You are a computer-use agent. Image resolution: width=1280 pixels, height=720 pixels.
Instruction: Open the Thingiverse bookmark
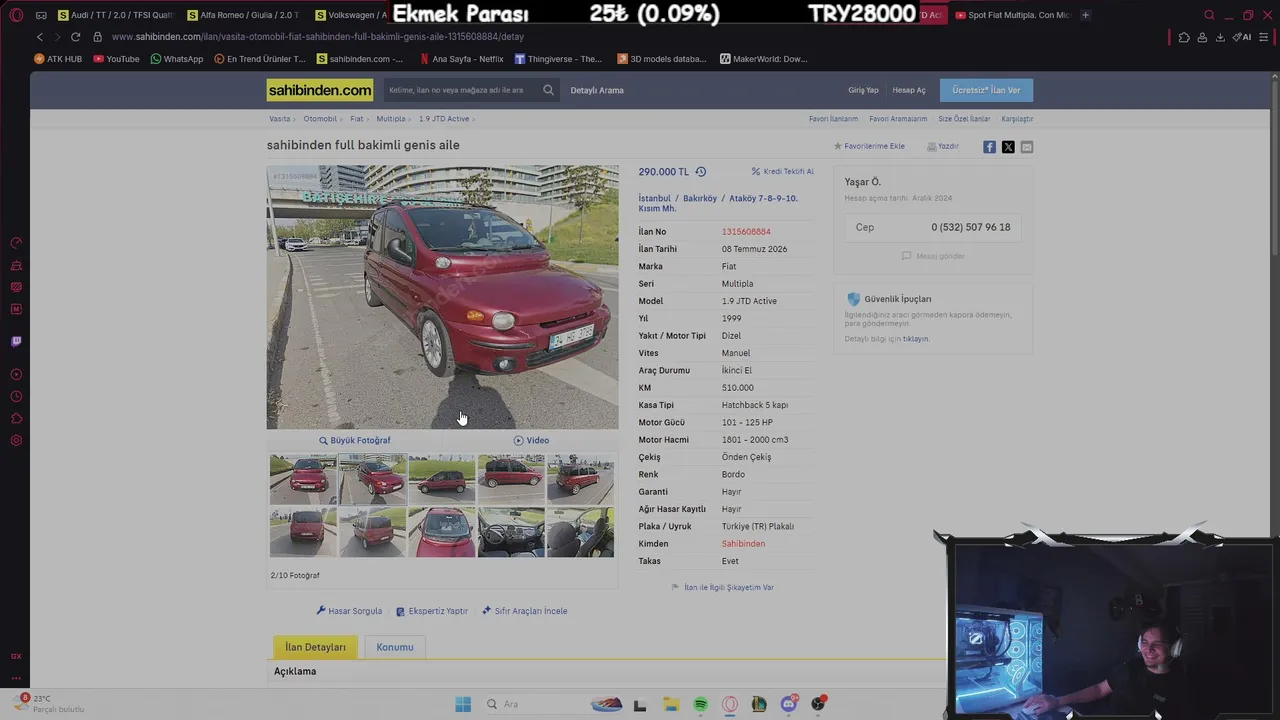click(x=558, y=59)
